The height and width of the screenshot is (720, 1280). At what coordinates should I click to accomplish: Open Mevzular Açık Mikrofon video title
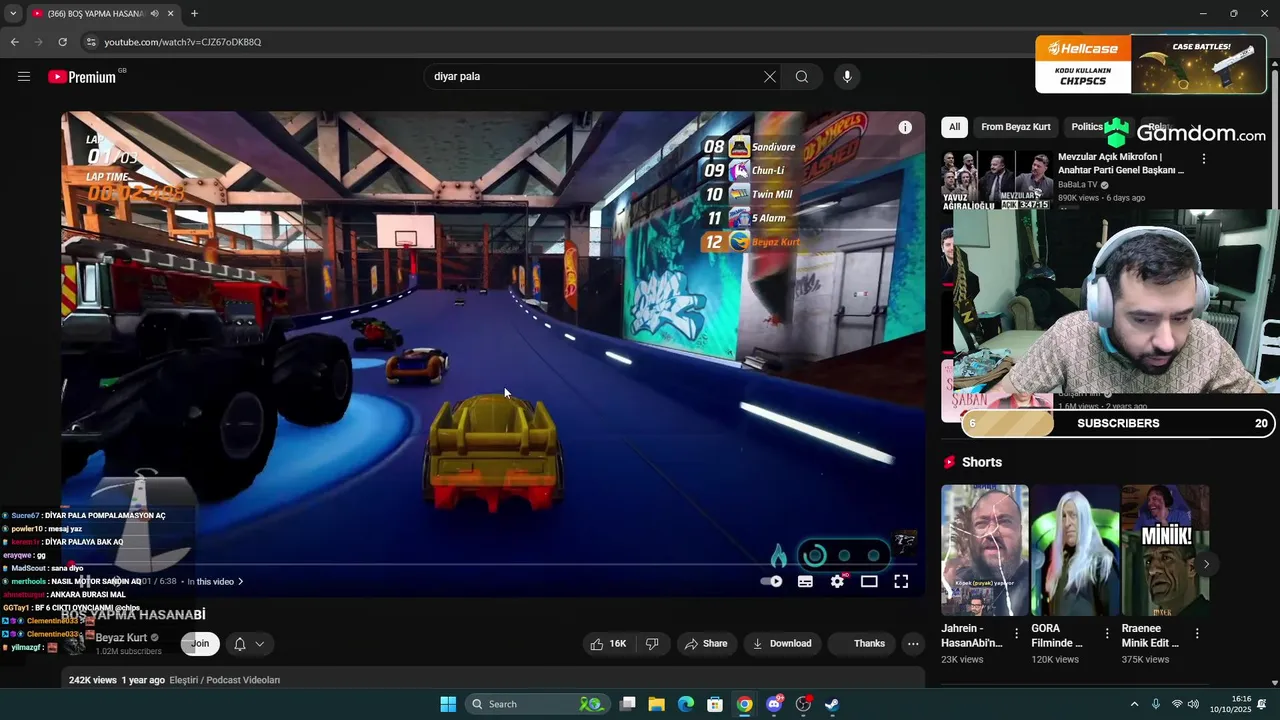coord(1121,163)
